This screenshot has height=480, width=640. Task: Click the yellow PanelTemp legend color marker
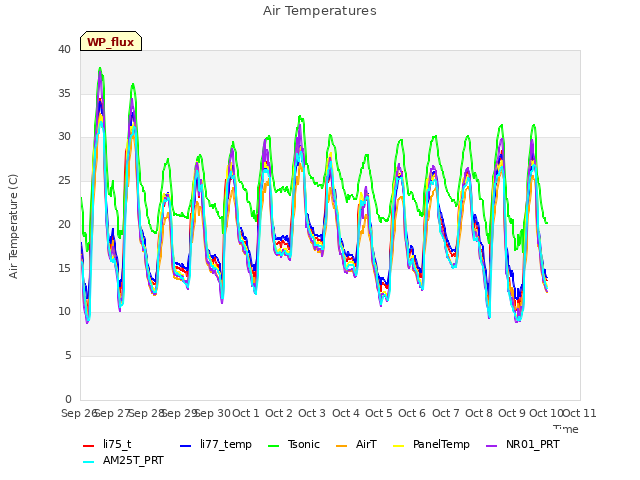pyautogui.click(x=398, y=445)
